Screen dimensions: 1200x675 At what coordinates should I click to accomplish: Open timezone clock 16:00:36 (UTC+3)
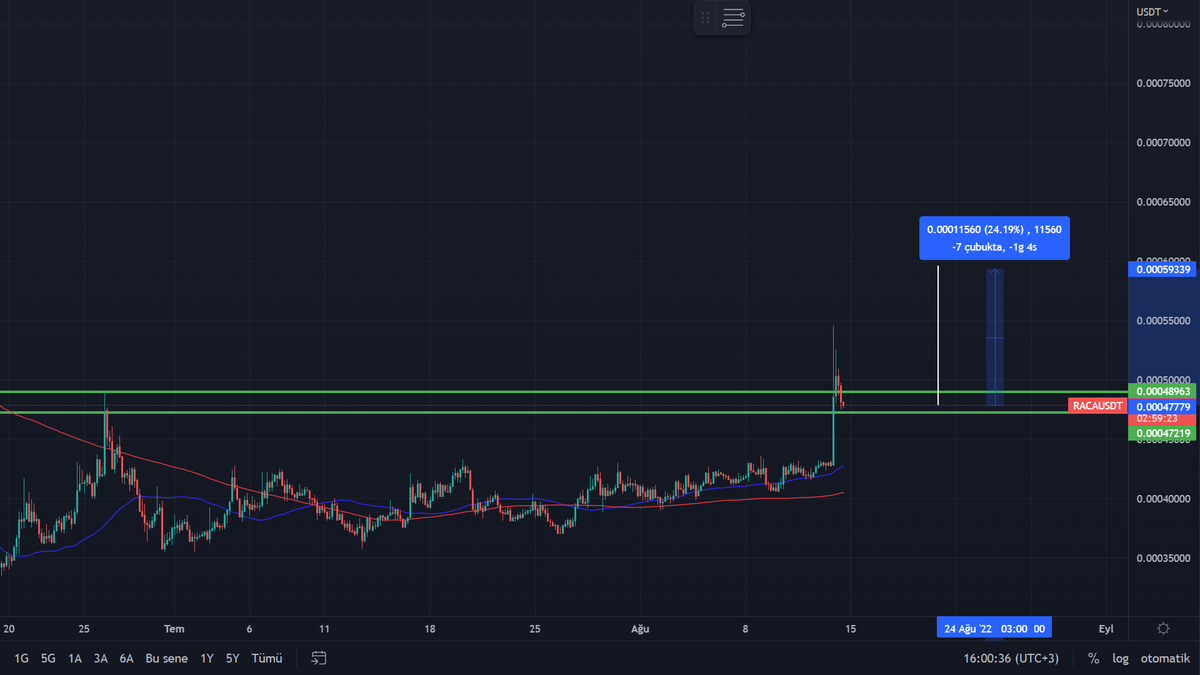[1011, 658]
